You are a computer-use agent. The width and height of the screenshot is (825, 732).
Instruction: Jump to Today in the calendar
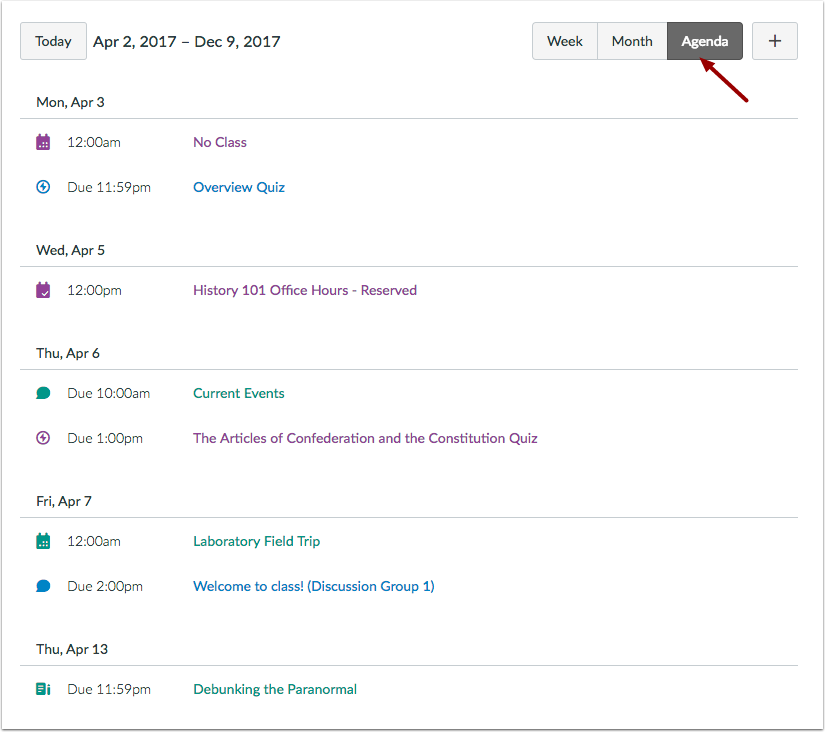coord(53,41)
